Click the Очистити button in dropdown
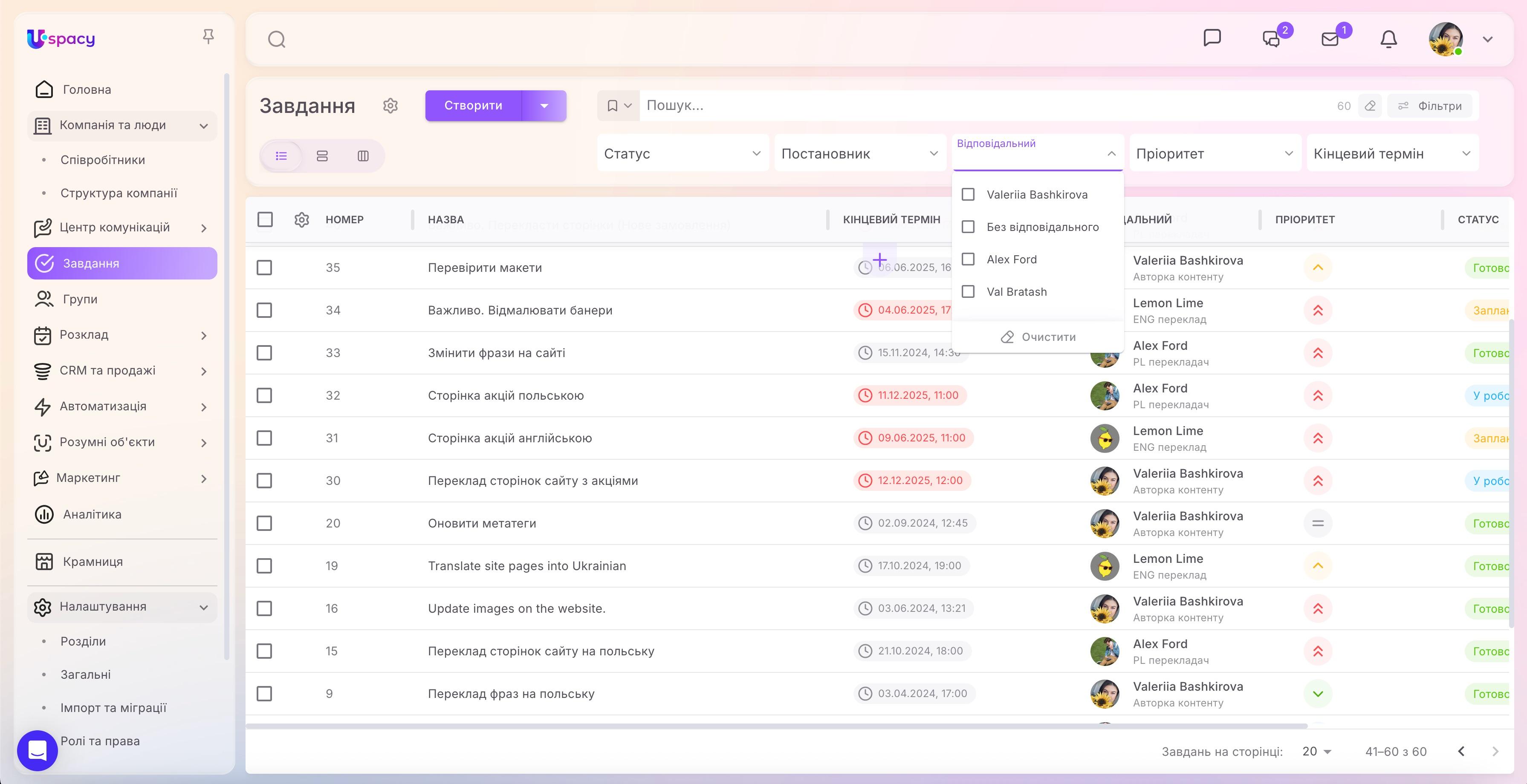Viewport: 1527px width, 784px height. click(1038, 337)
